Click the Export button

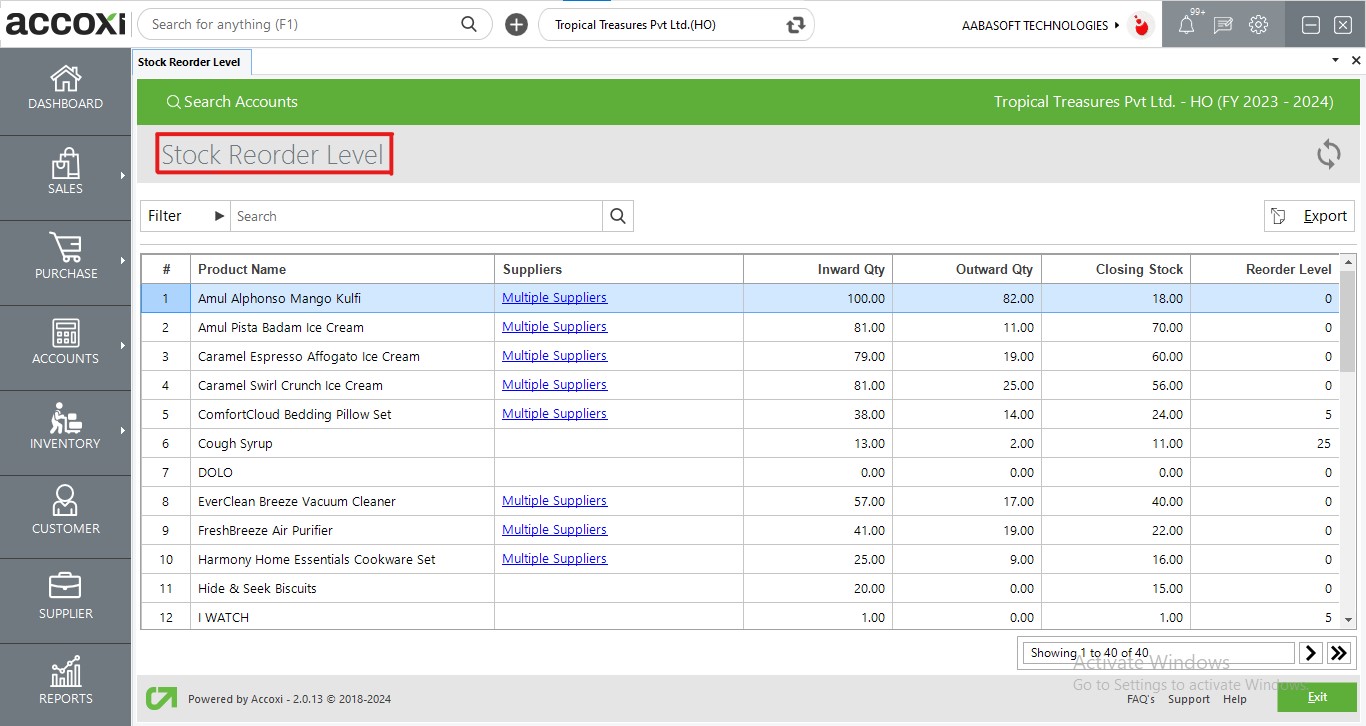pyautogui.click(x=1309, y=216)
